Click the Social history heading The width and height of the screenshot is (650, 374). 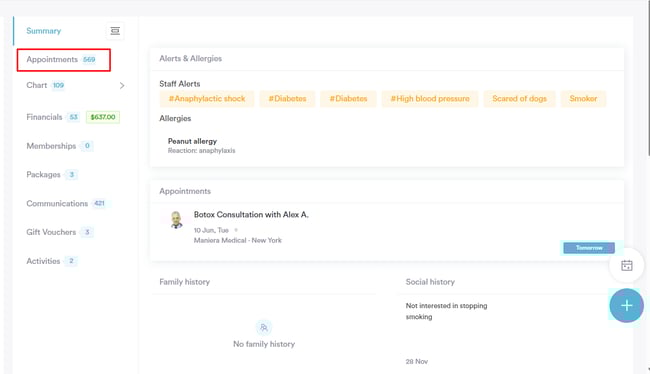[x=430, y=282]
